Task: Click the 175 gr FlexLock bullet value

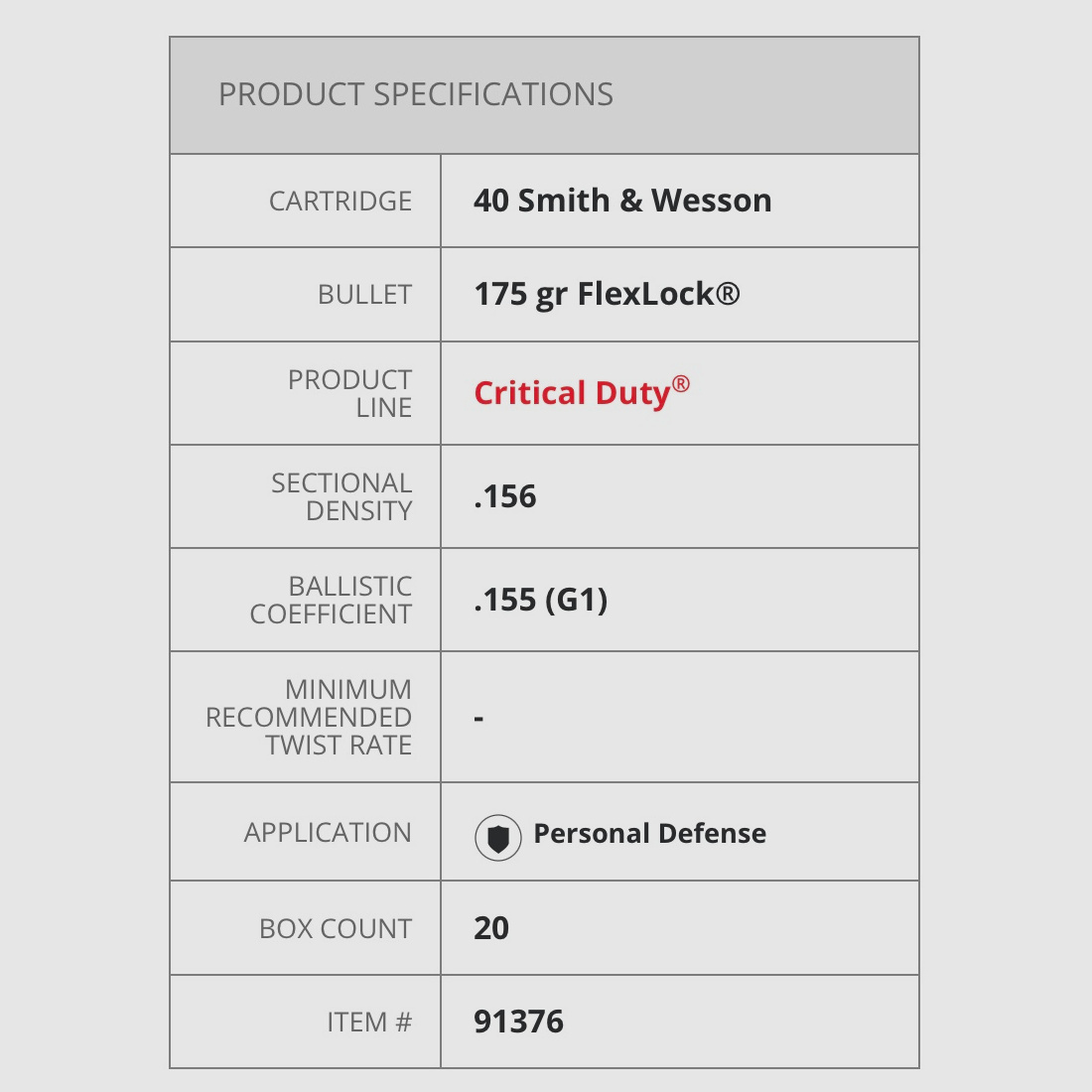Action: pos(607,294)
